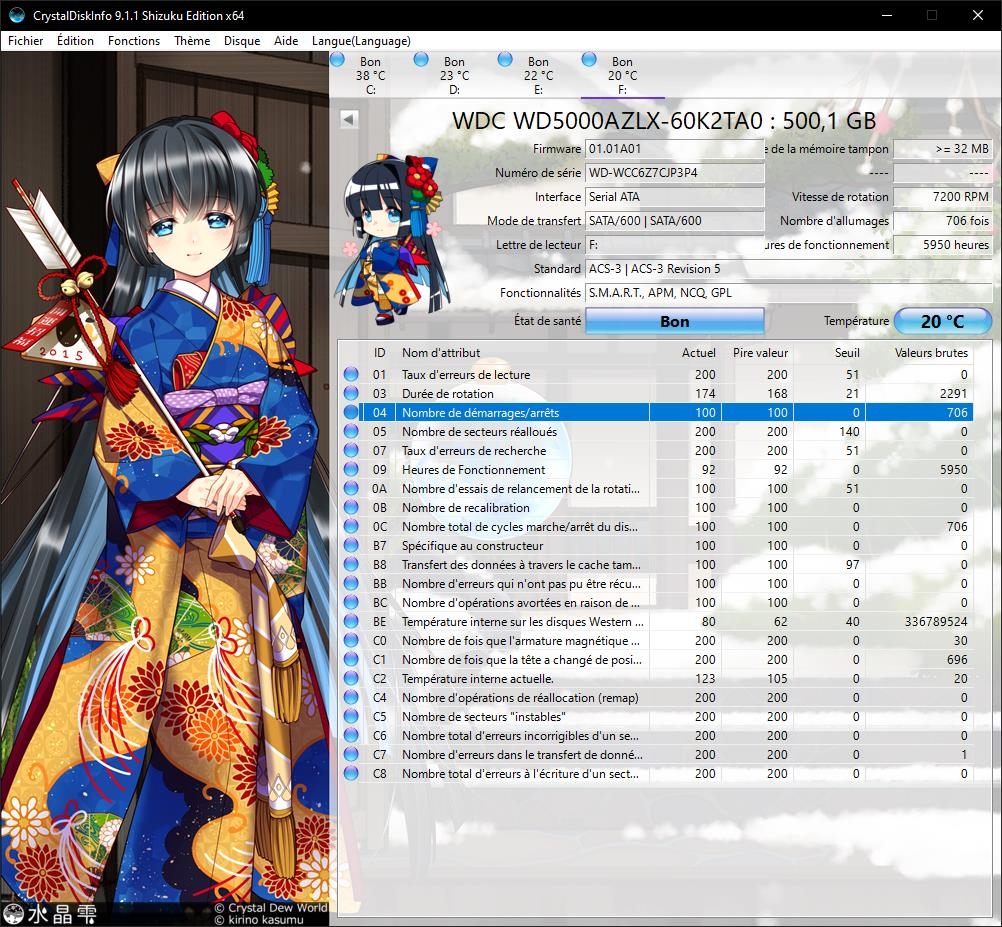
Task: Click the status orb for attribute 05
Action: [351, 432]
